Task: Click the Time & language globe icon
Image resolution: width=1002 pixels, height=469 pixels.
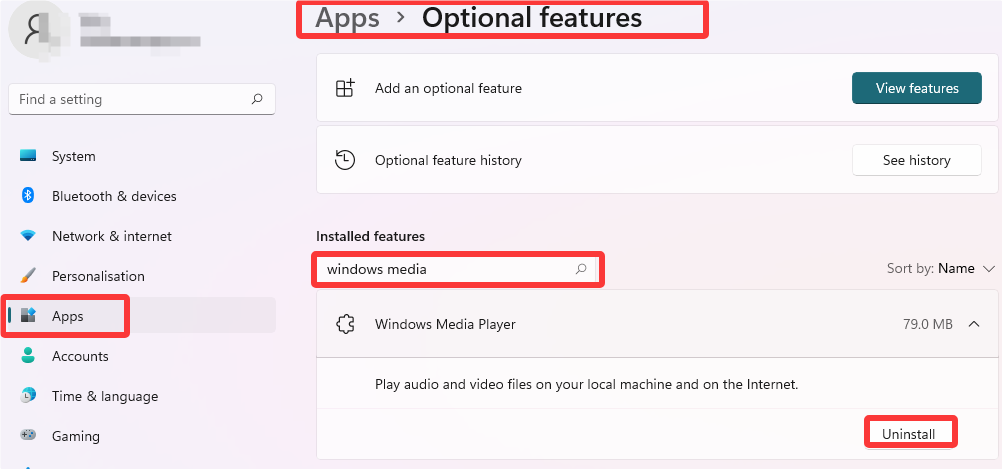Action: pyautogui.click(x=29, y=396)
